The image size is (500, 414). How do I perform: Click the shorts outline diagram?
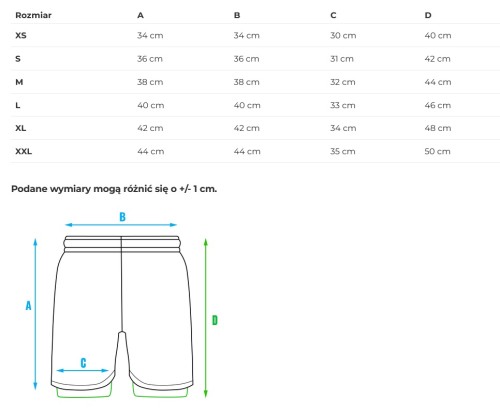tap(122, 317)
